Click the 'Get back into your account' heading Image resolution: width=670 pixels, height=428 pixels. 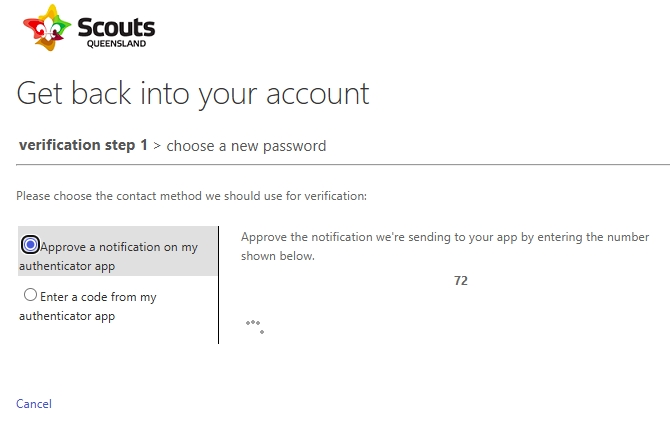193,94
